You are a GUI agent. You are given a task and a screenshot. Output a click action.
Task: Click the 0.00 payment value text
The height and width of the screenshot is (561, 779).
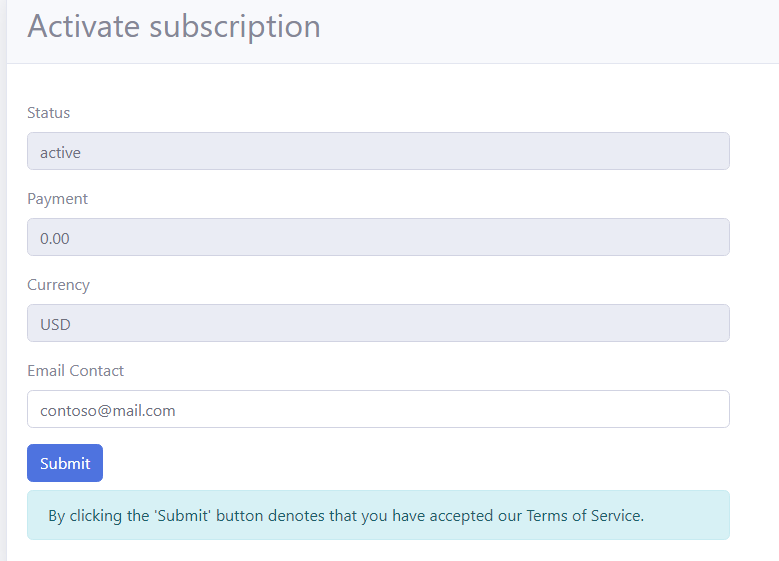click(x=55, y=239)
